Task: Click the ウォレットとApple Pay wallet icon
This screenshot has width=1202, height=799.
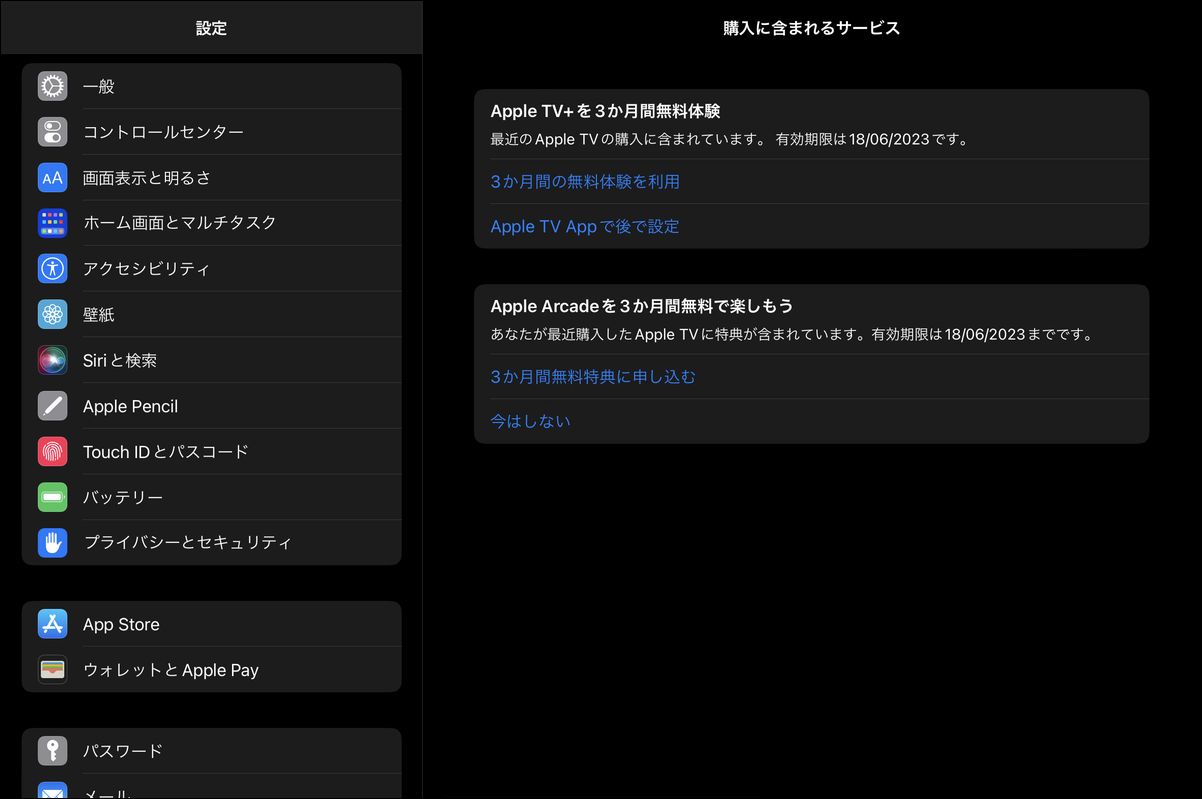Action: pyautogui.click(x=52, y=670)
